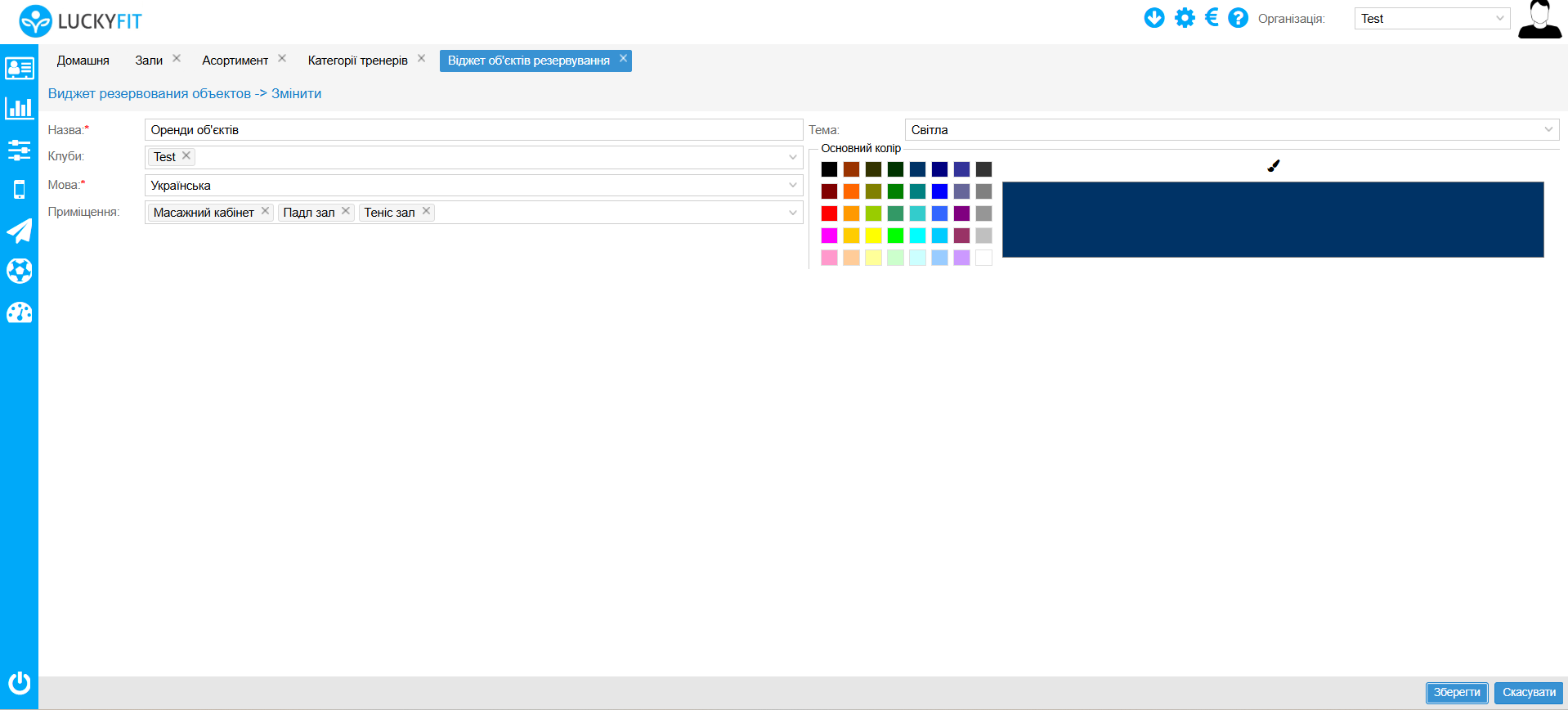
Task: Click the euro currency icon
Action: (1212, 18)
